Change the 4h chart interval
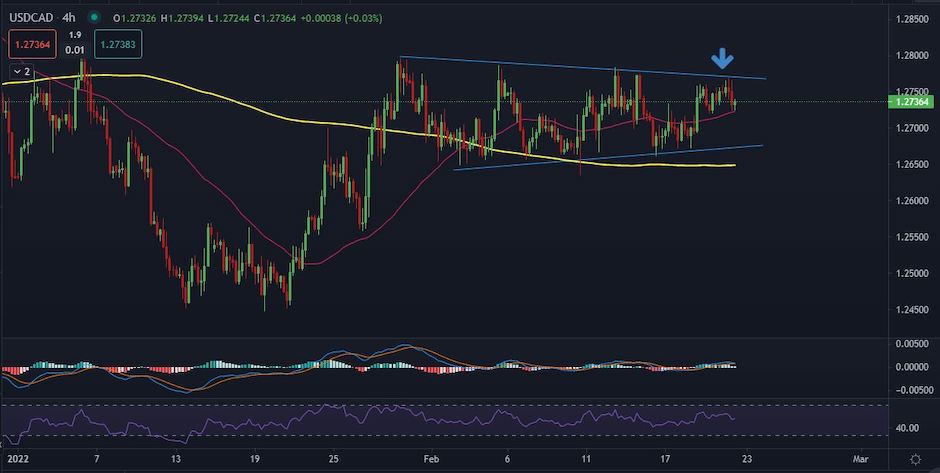The width and height of the screenshot is (940, 473). [x=69, y=18]
